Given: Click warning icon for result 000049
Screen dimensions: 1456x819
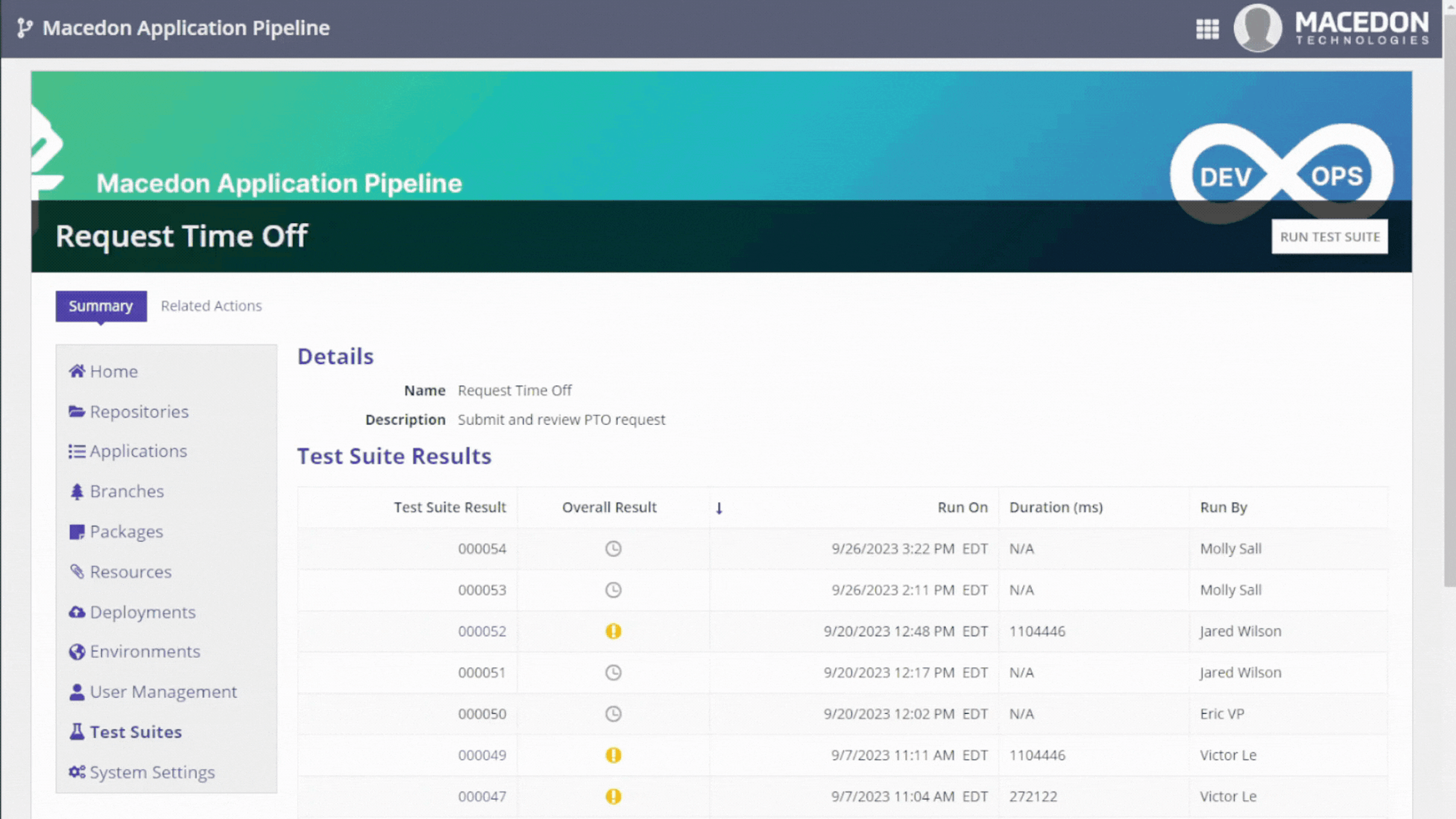Looking at the screenshot, I should tap(613, 755).
